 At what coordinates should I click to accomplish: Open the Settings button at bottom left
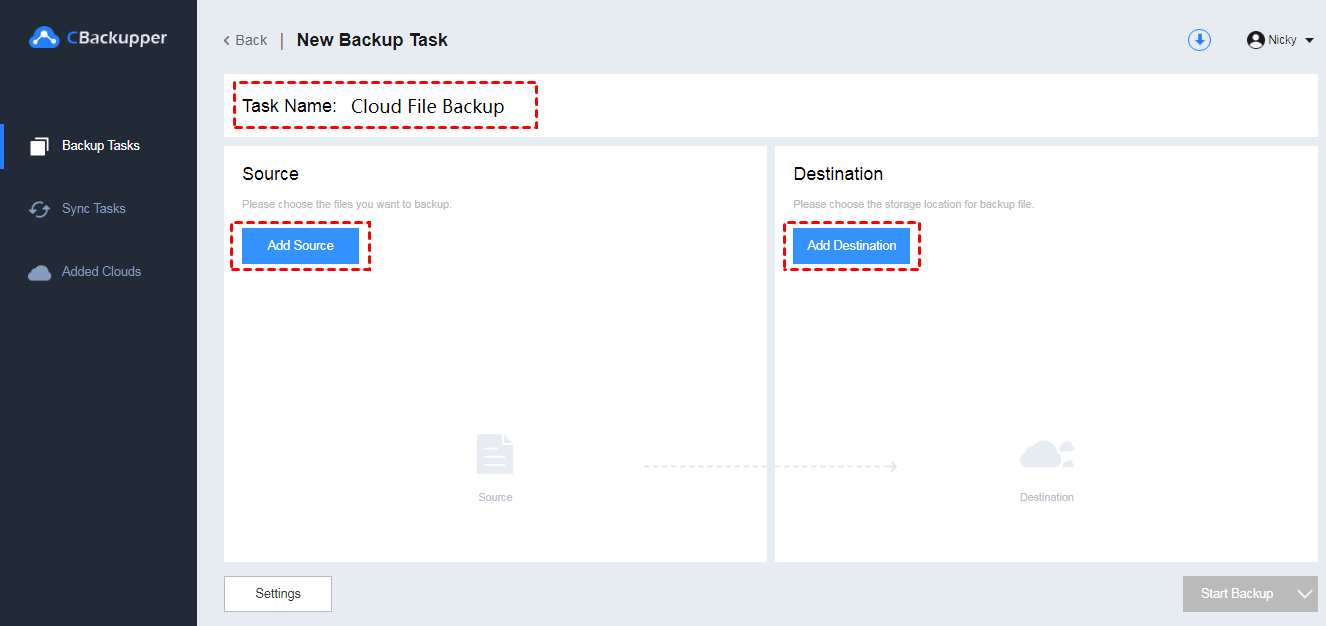[x=278, y=594]
